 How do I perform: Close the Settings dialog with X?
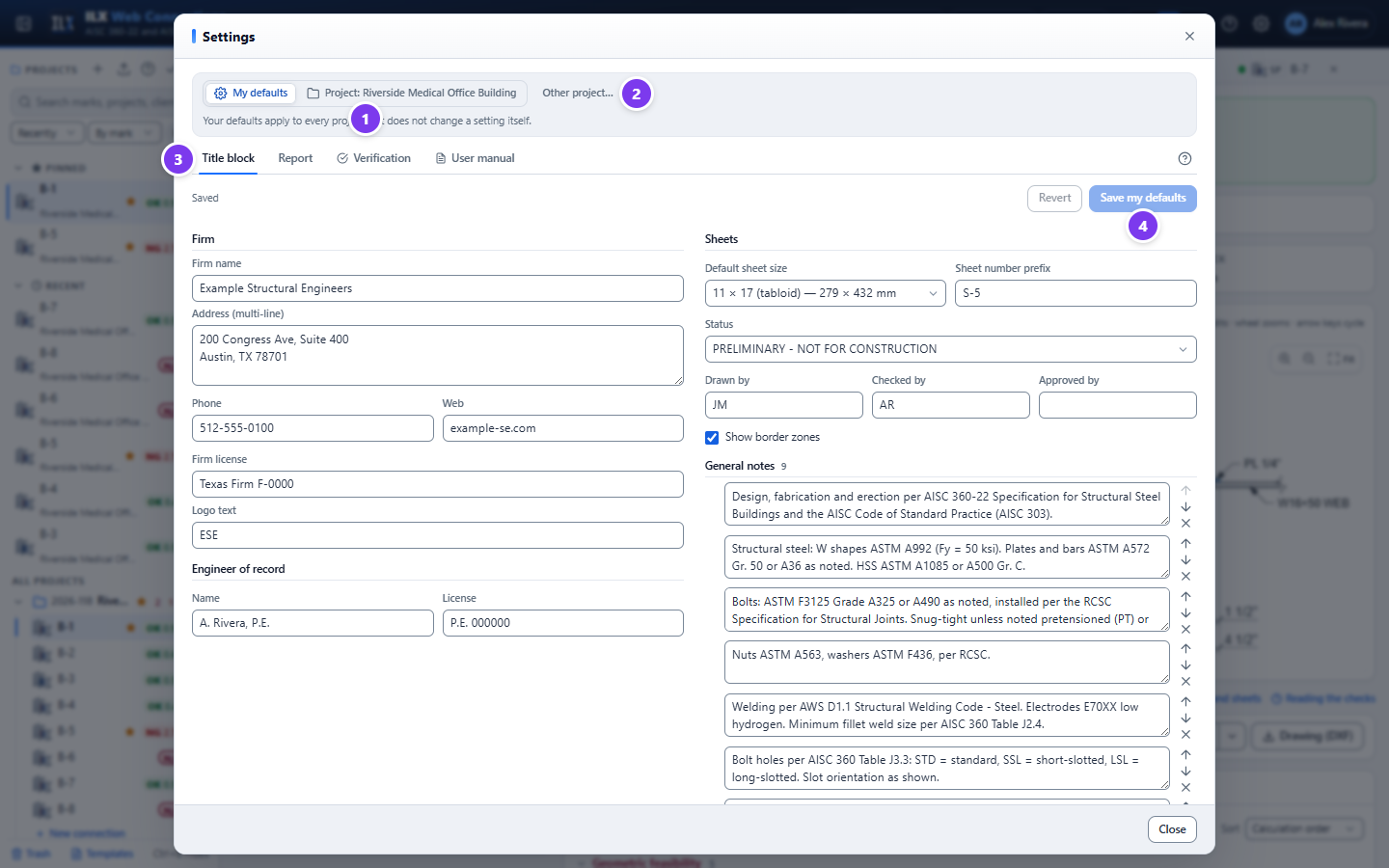pos(1189,36)
